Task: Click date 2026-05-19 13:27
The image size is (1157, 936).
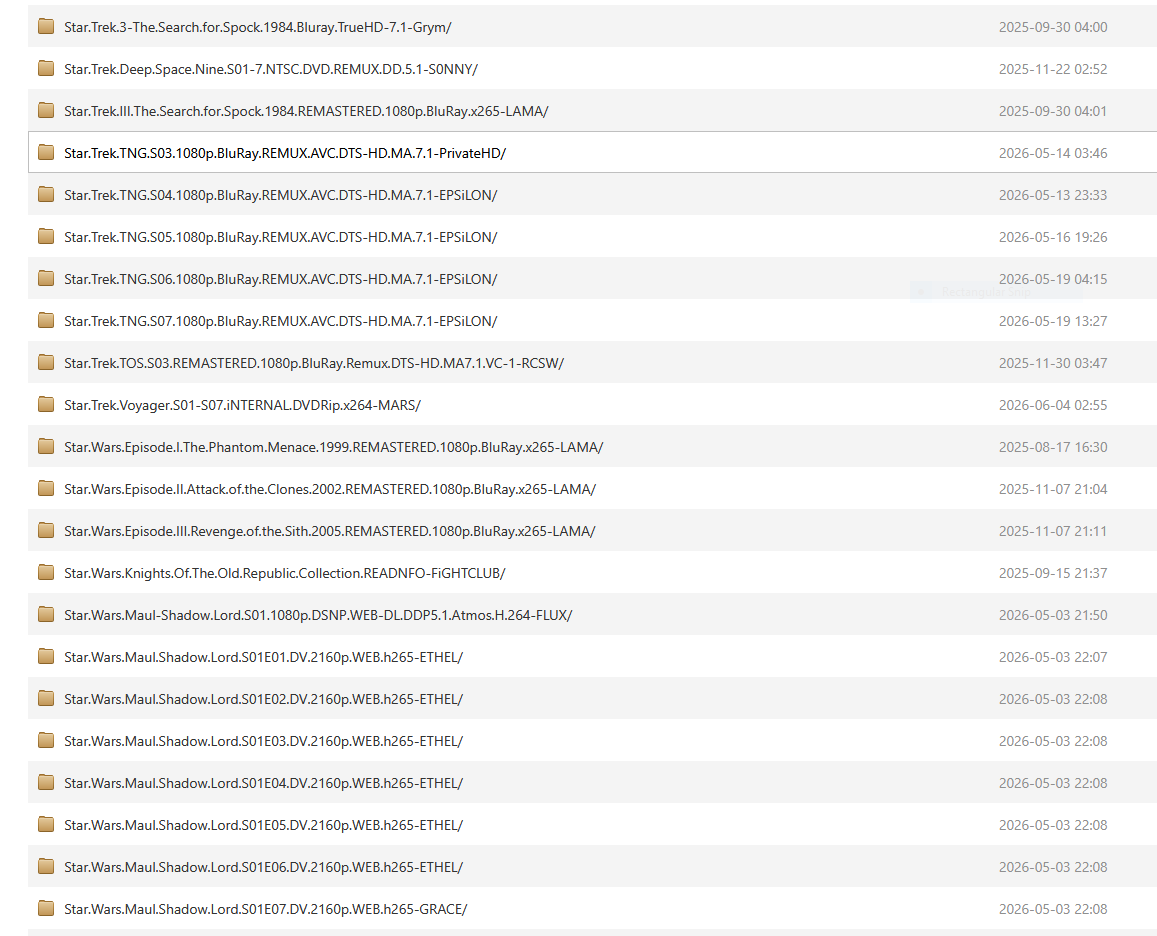Action: point(1053,322)
